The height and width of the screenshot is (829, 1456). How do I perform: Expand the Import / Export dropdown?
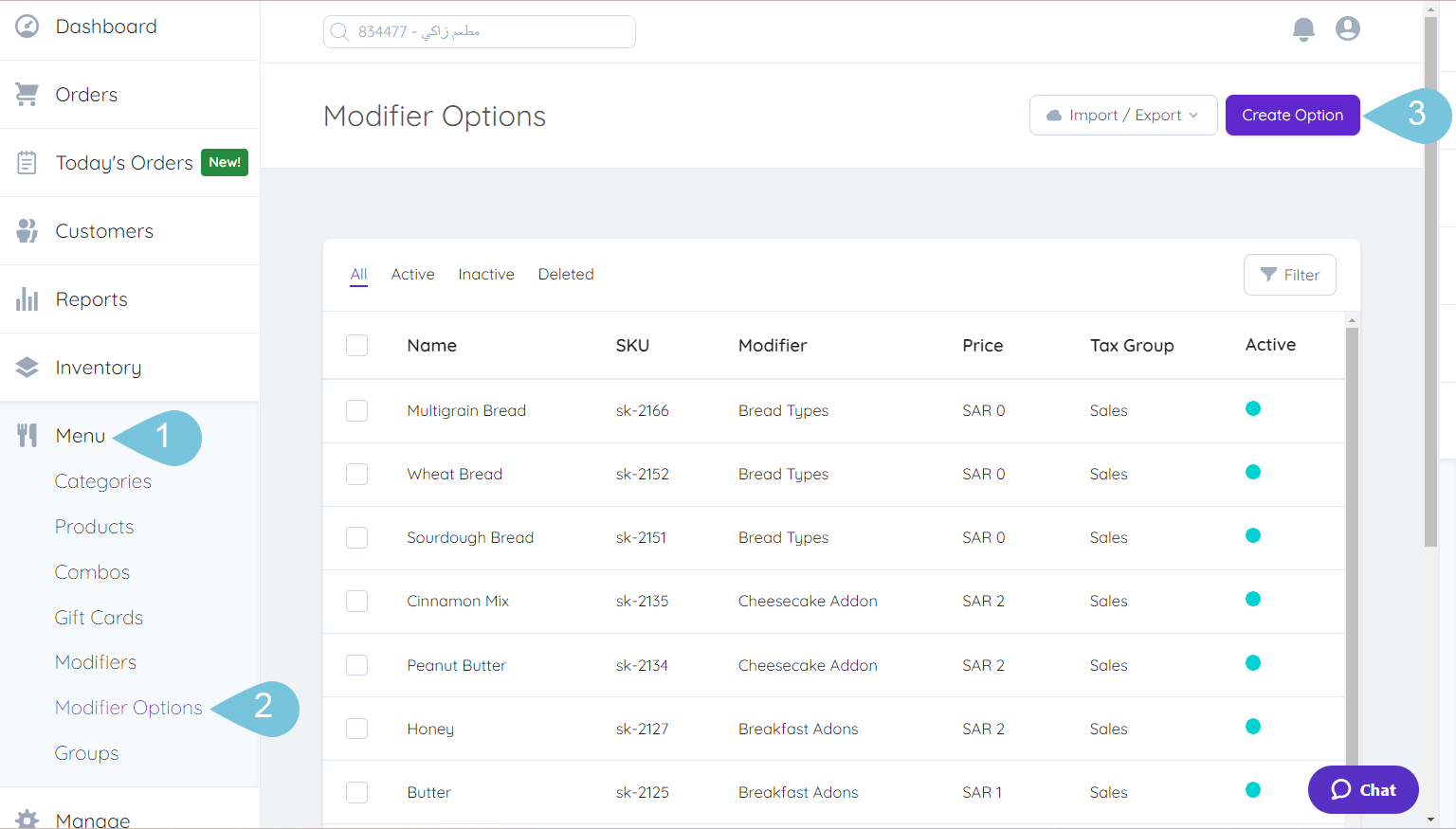coord(1123,115)
